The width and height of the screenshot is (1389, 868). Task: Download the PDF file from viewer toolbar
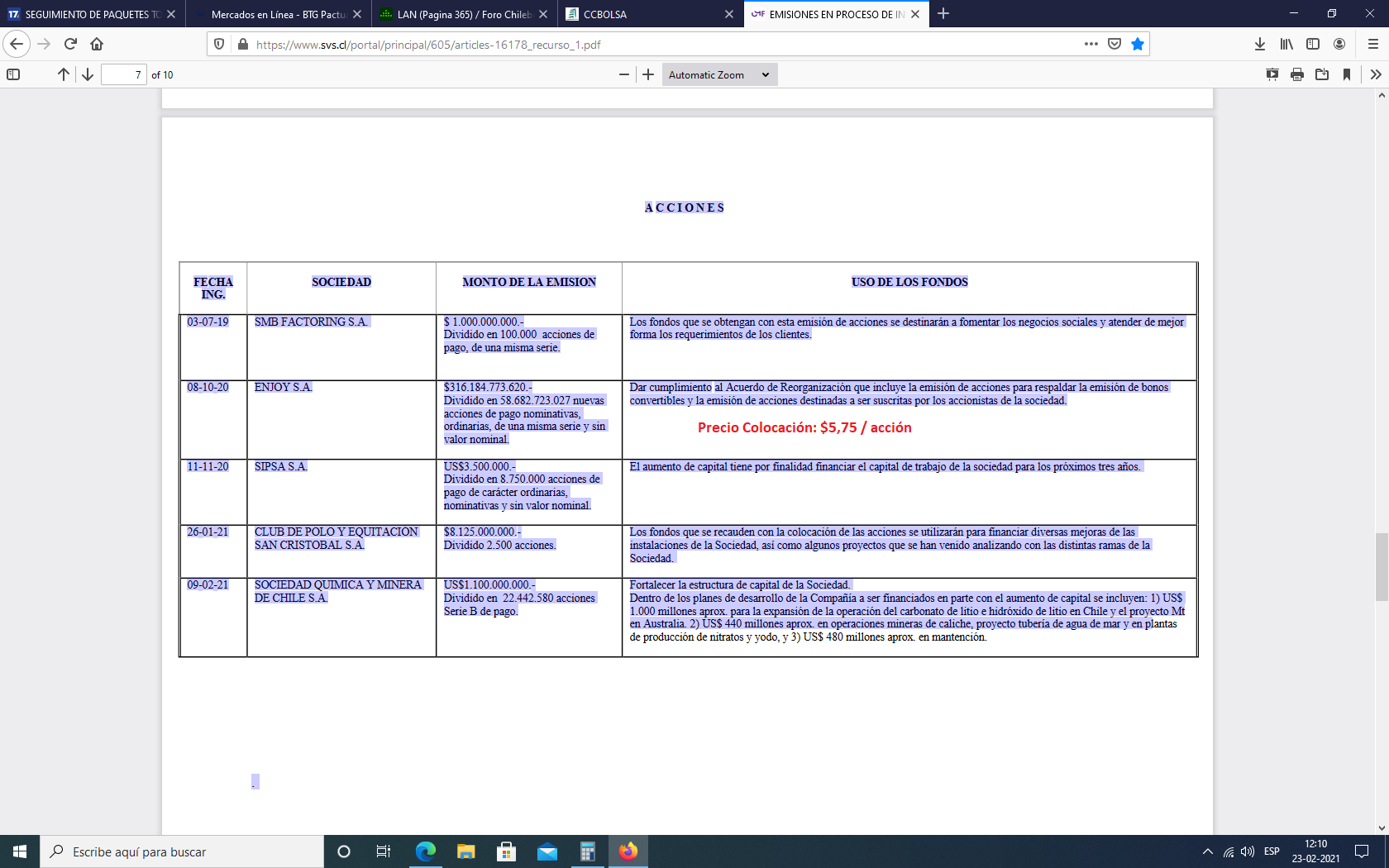pos(1322,74)
